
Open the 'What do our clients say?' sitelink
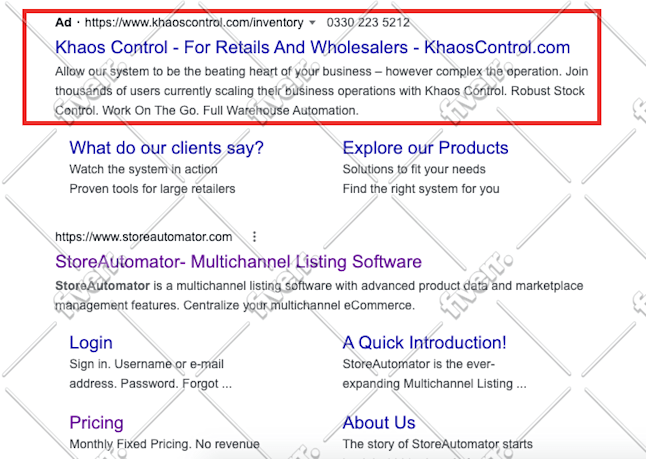[166, 148]
